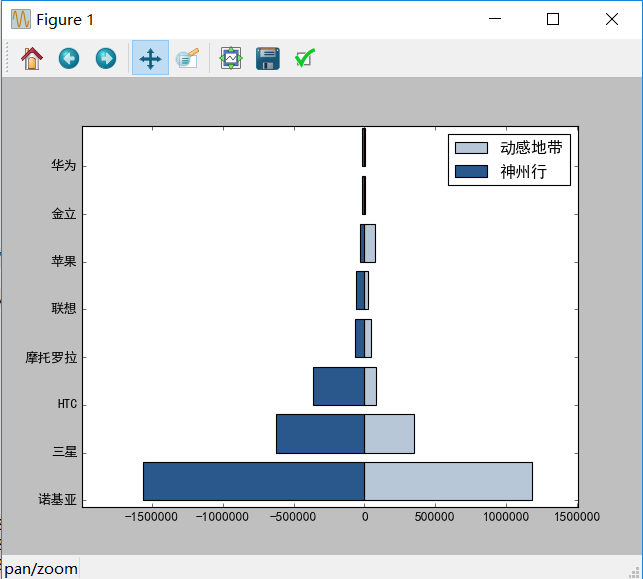Toggle the pan/zoom cross-arrows tool

pyautogui.click(x=150, y=58)
